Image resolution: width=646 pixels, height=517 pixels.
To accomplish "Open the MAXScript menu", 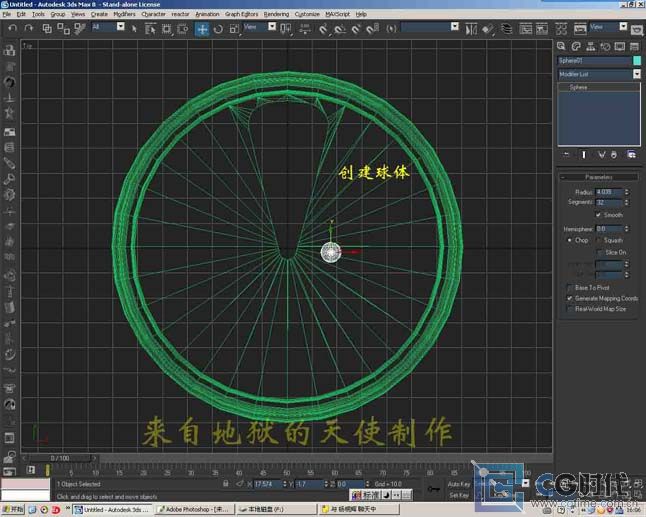I will click(337, 14).
